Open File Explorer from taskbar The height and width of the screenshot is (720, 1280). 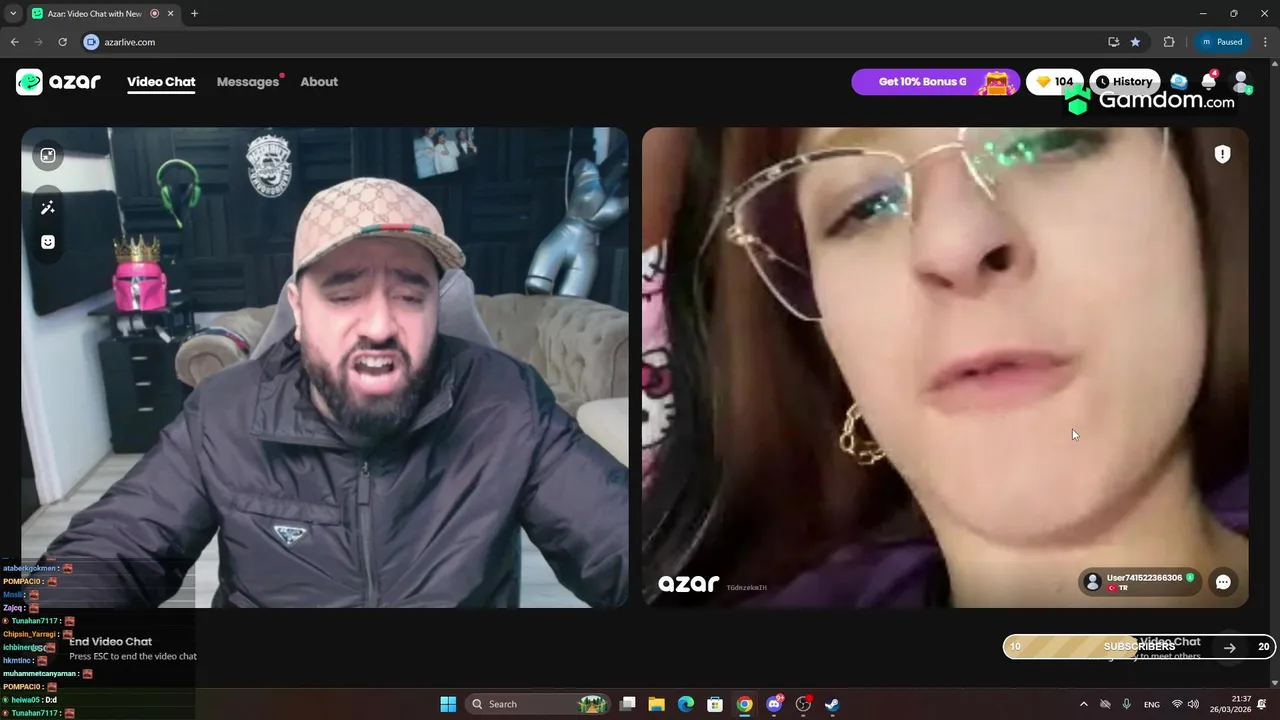(x=657, y=704)
